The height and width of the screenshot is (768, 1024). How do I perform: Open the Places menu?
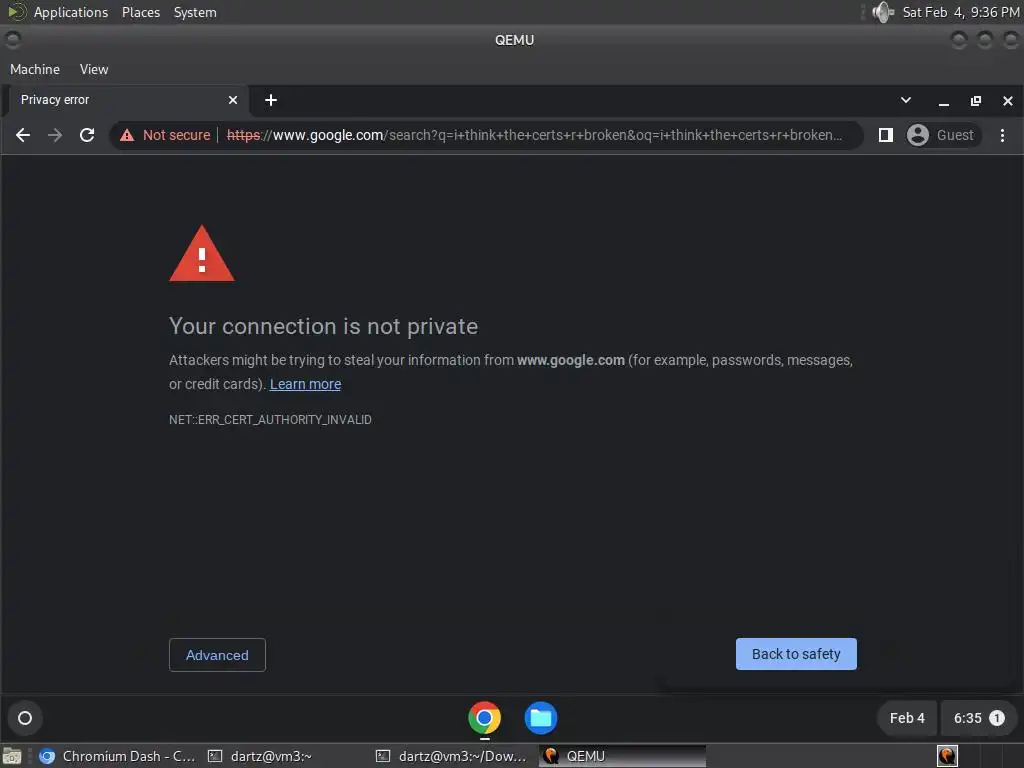(x=141, y=12)
